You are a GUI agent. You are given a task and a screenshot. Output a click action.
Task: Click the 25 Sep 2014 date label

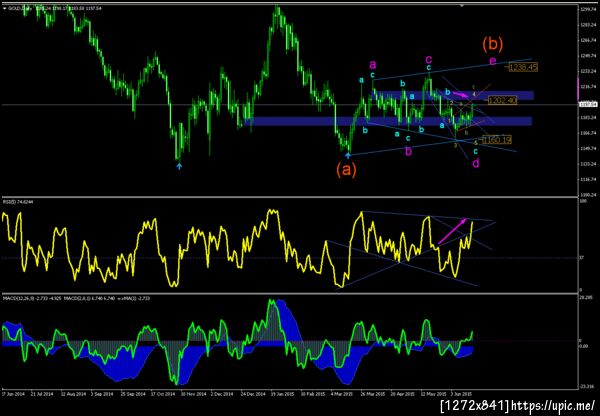(x=133, y=393)
